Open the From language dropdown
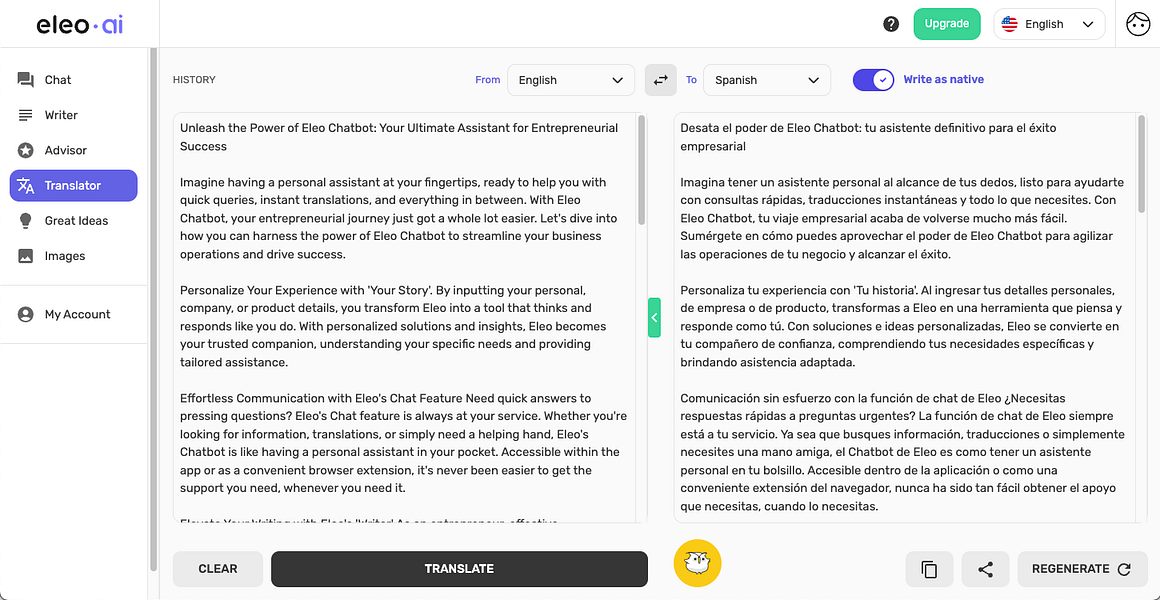This screenshot has height=600, width=1160. [571, 79]
